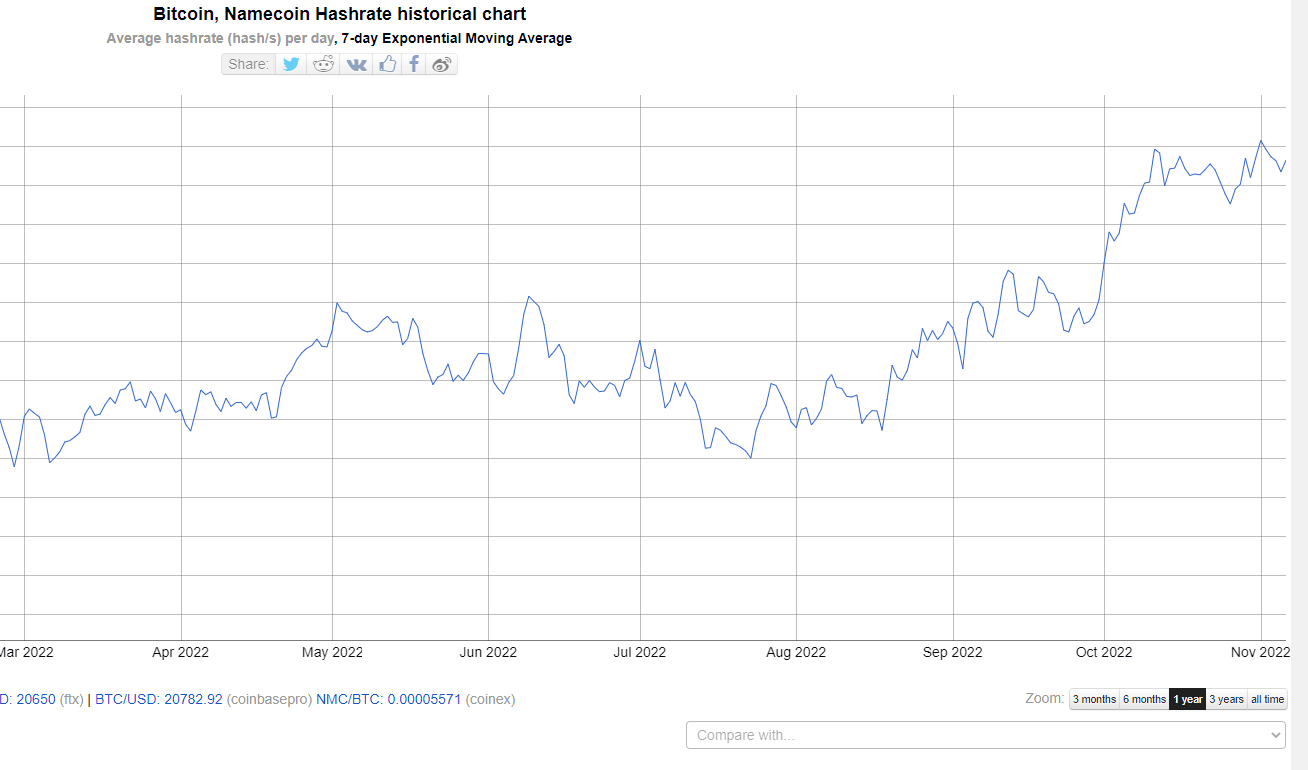The height and width of the screenshot is (770, 1308).
Task: Click the 'Average hashrate (hash/s) per day' text
Action: click(220, 38)
